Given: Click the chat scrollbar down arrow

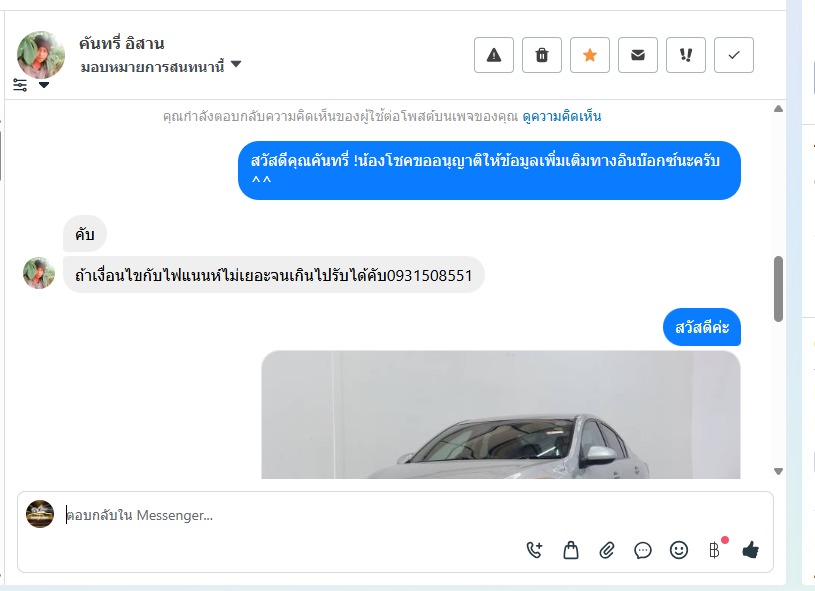Looking at the screenshot, I should pos(778,471).
